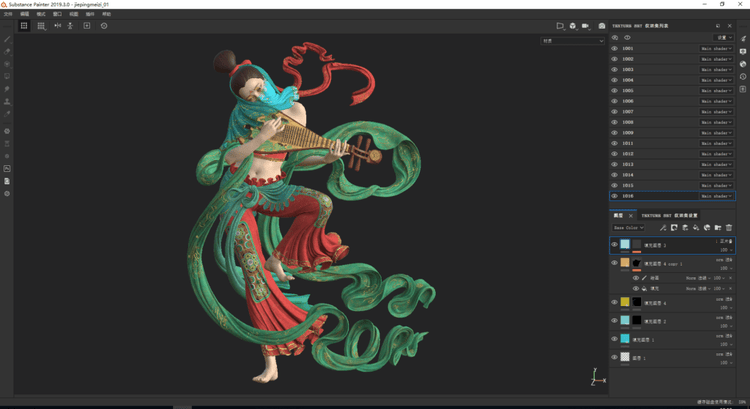
Task: Select the Clone stamp tool
Action: coord(7,101)
